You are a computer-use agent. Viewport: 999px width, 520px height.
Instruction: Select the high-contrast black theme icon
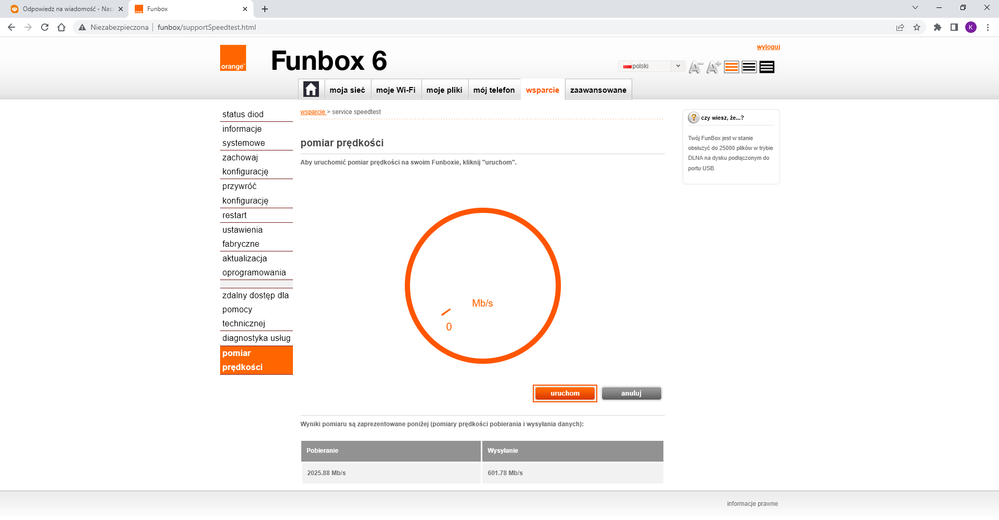767,67
